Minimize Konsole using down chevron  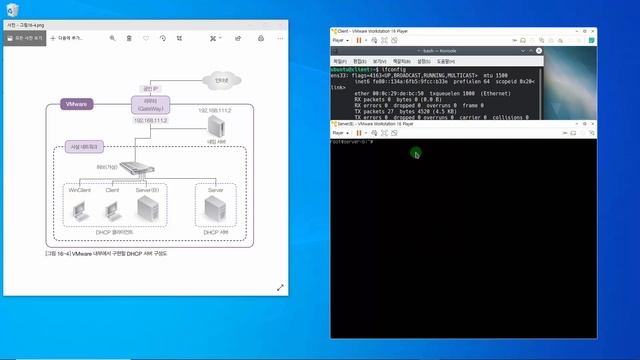click(x=523, y=51)
